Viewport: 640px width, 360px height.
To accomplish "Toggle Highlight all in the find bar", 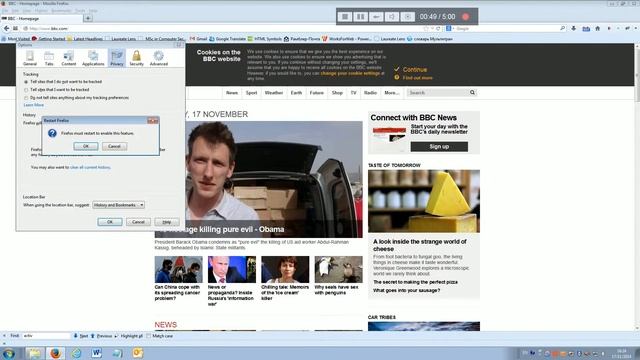I will (x=128, y=336).
